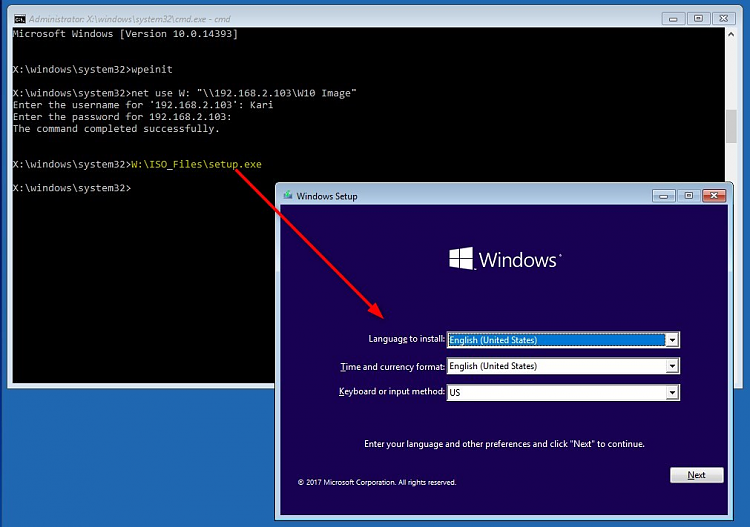Click the 'Time and currency format:' label
Image resolution: width=750 pixels, height=527 pixels.
click(x=392, y=367)
